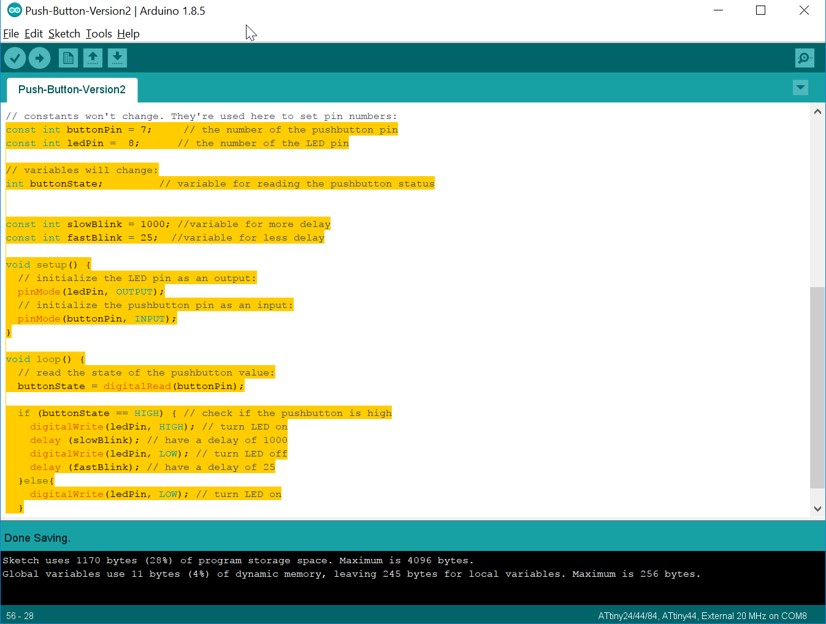Image resolution: width=826 pixels, height=624 pixels.
Task: Click the '// read the state' comment line
Action: 146,373
